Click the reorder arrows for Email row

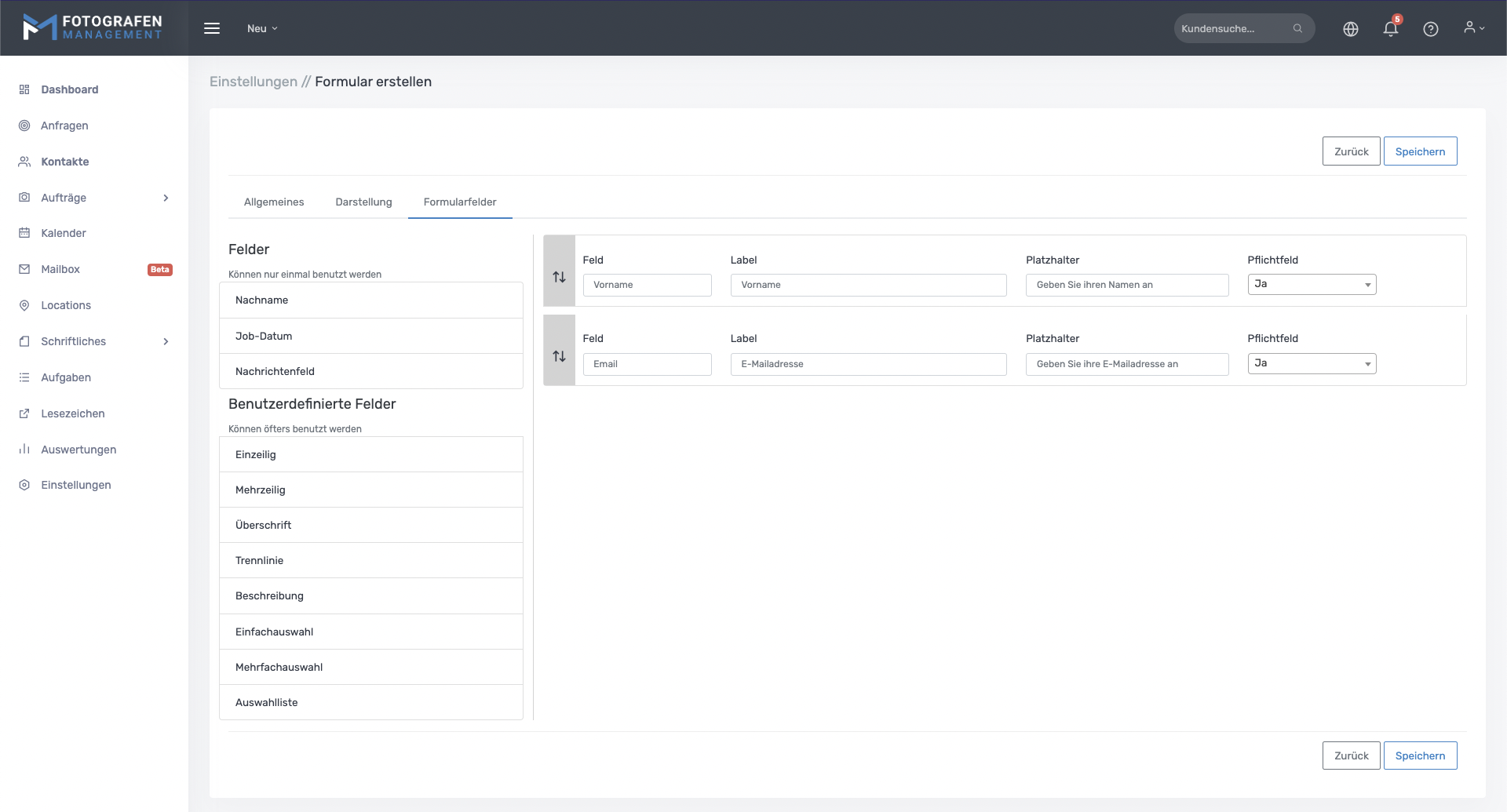559,356
